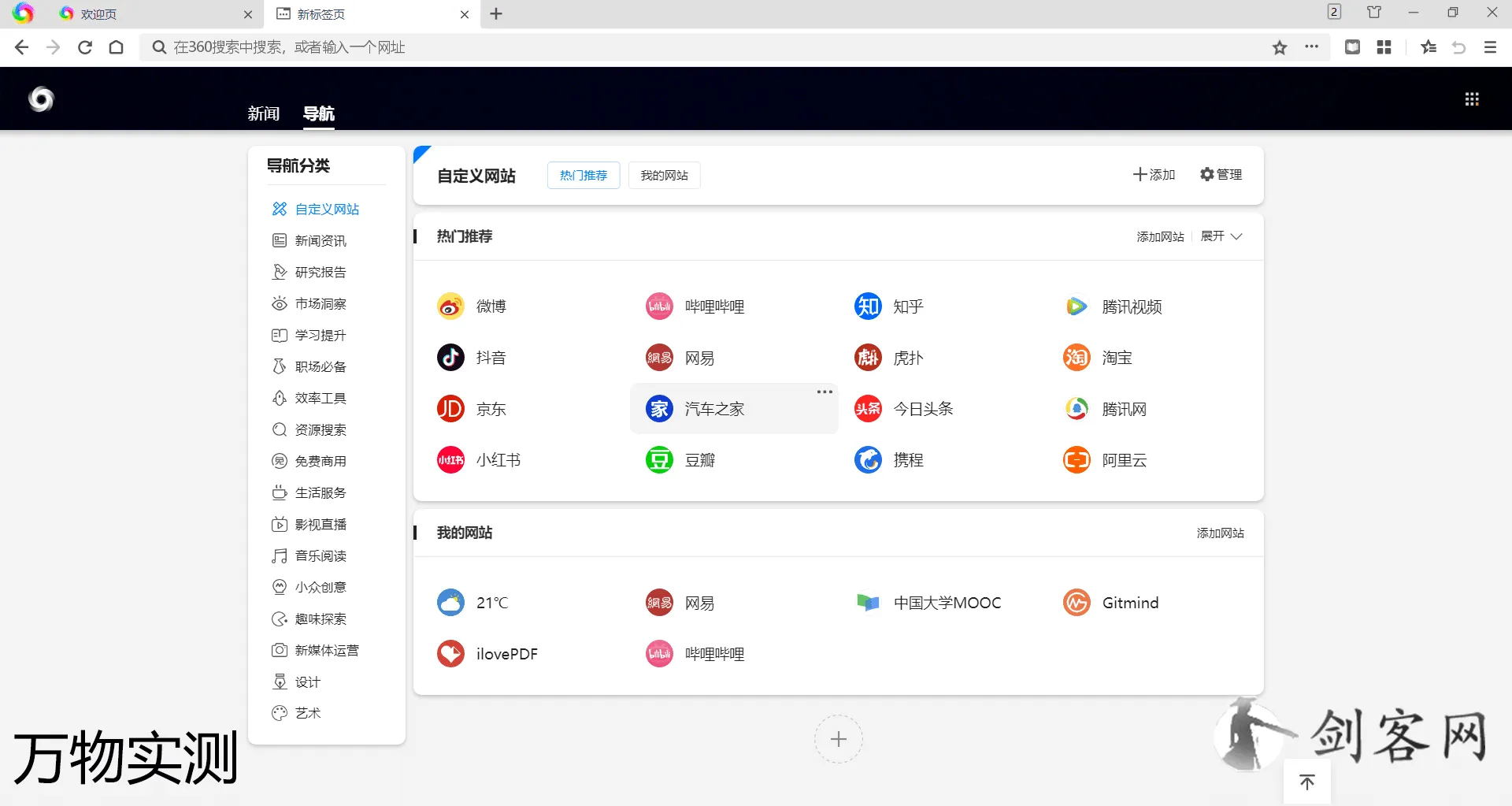Click the back-to-top arrow button
The height and width of the screenshot is (806, 1512).
tap(1307, 782)
